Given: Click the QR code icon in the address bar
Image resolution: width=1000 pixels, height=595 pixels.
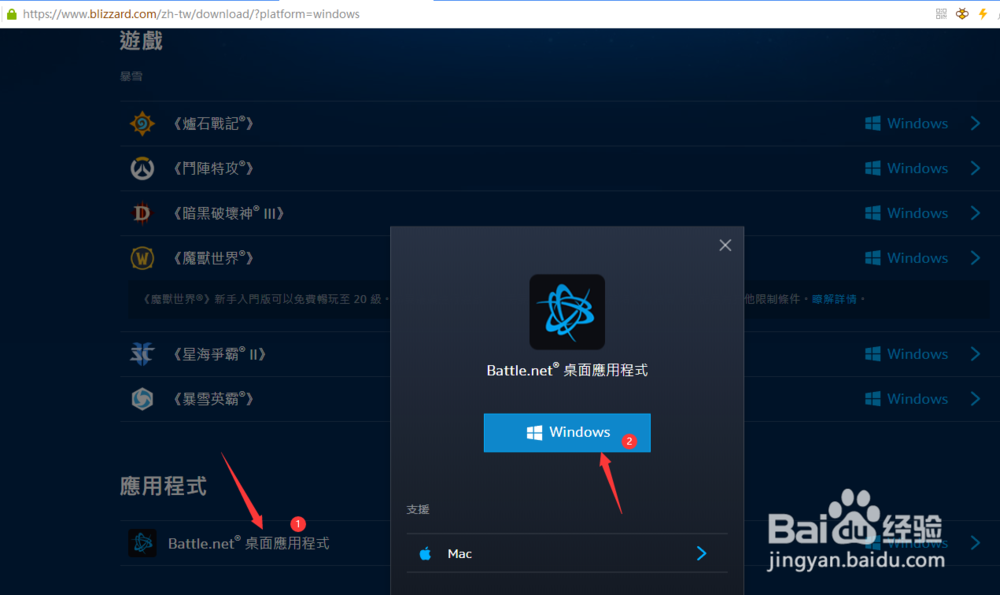Looking at the screenshot, I should point(941,14).
